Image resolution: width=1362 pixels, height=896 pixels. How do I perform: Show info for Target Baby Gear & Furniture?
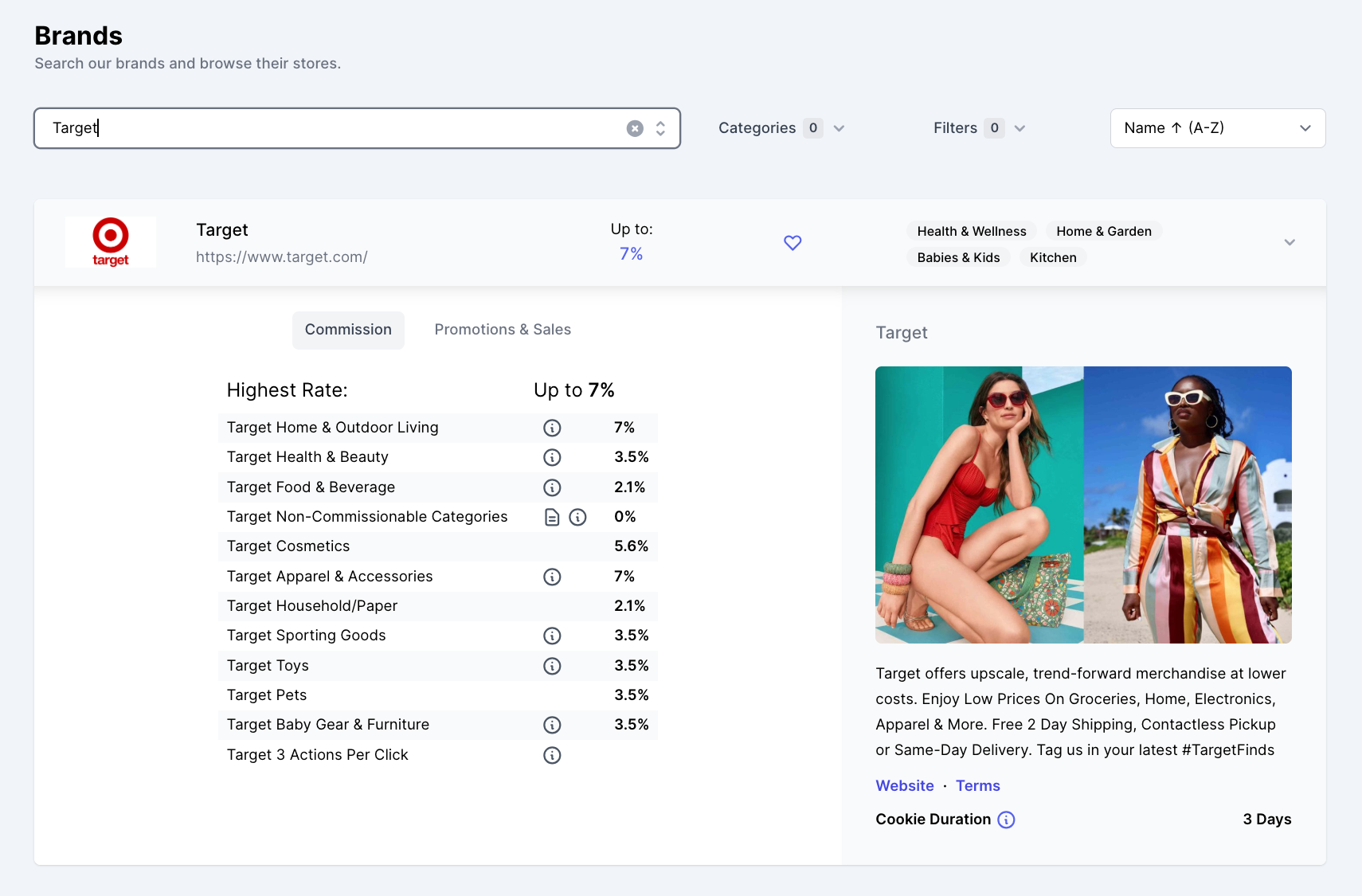pos(552,725)
